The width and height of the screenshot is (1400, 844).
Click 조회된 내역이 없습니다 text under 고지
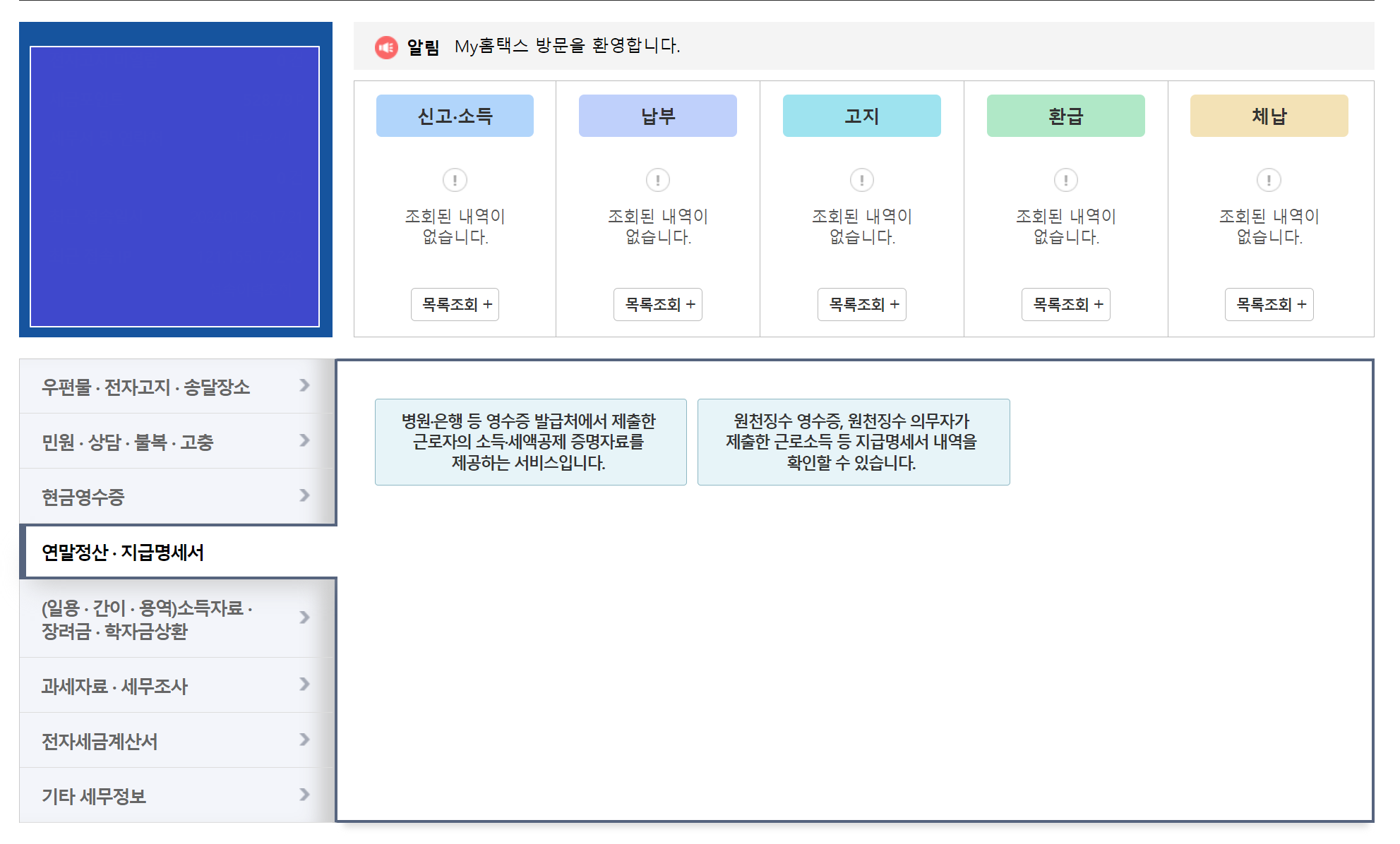[x=862, y=227]
